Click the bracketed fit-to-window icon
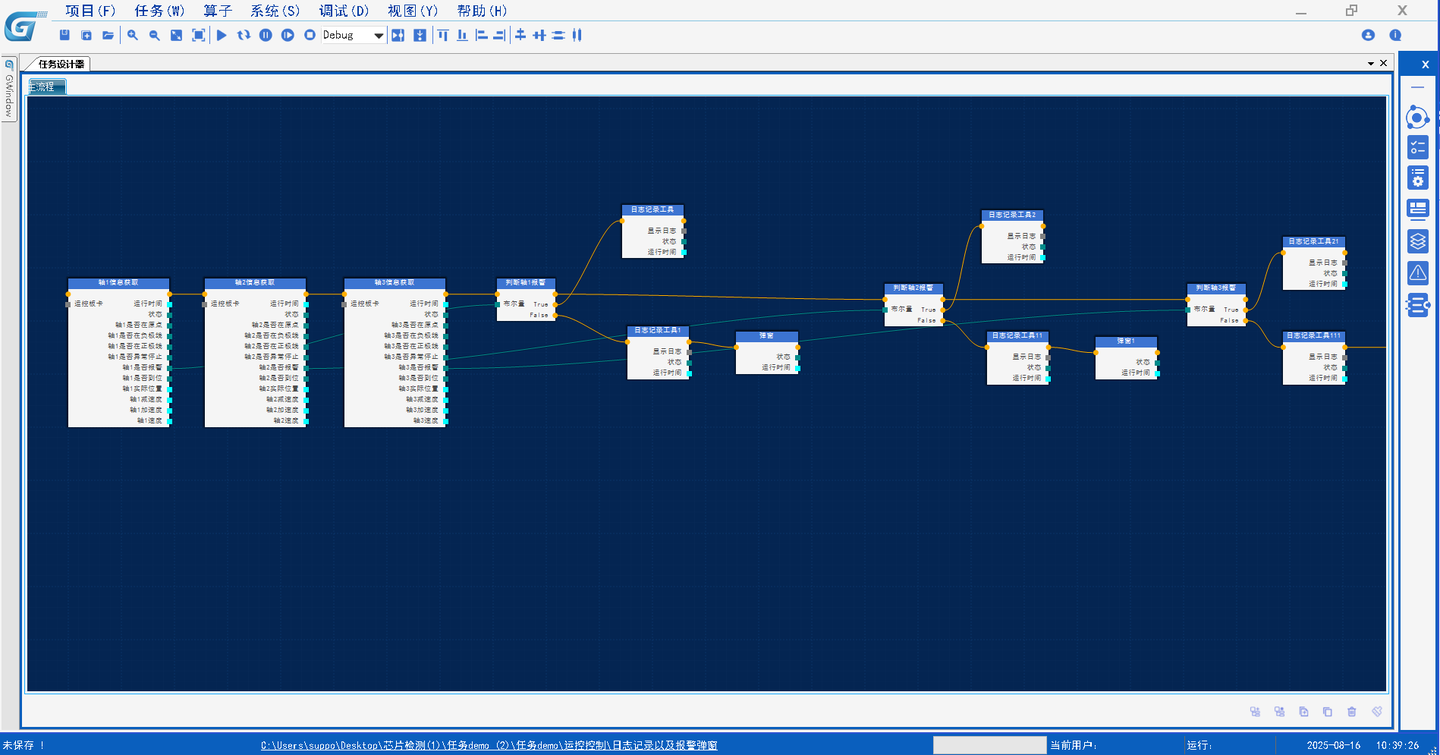The height and width of the screenshot is (755, 1440). [x=198, y=35]
